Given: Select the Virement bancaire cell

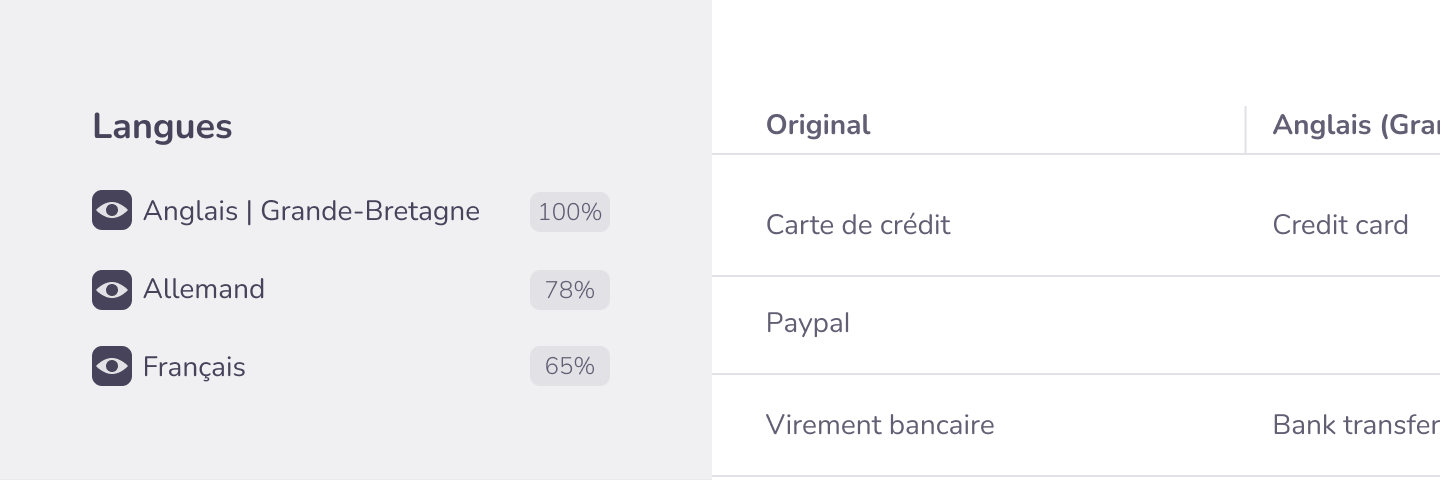Looking at the screenshot, I should pos(880,425).
